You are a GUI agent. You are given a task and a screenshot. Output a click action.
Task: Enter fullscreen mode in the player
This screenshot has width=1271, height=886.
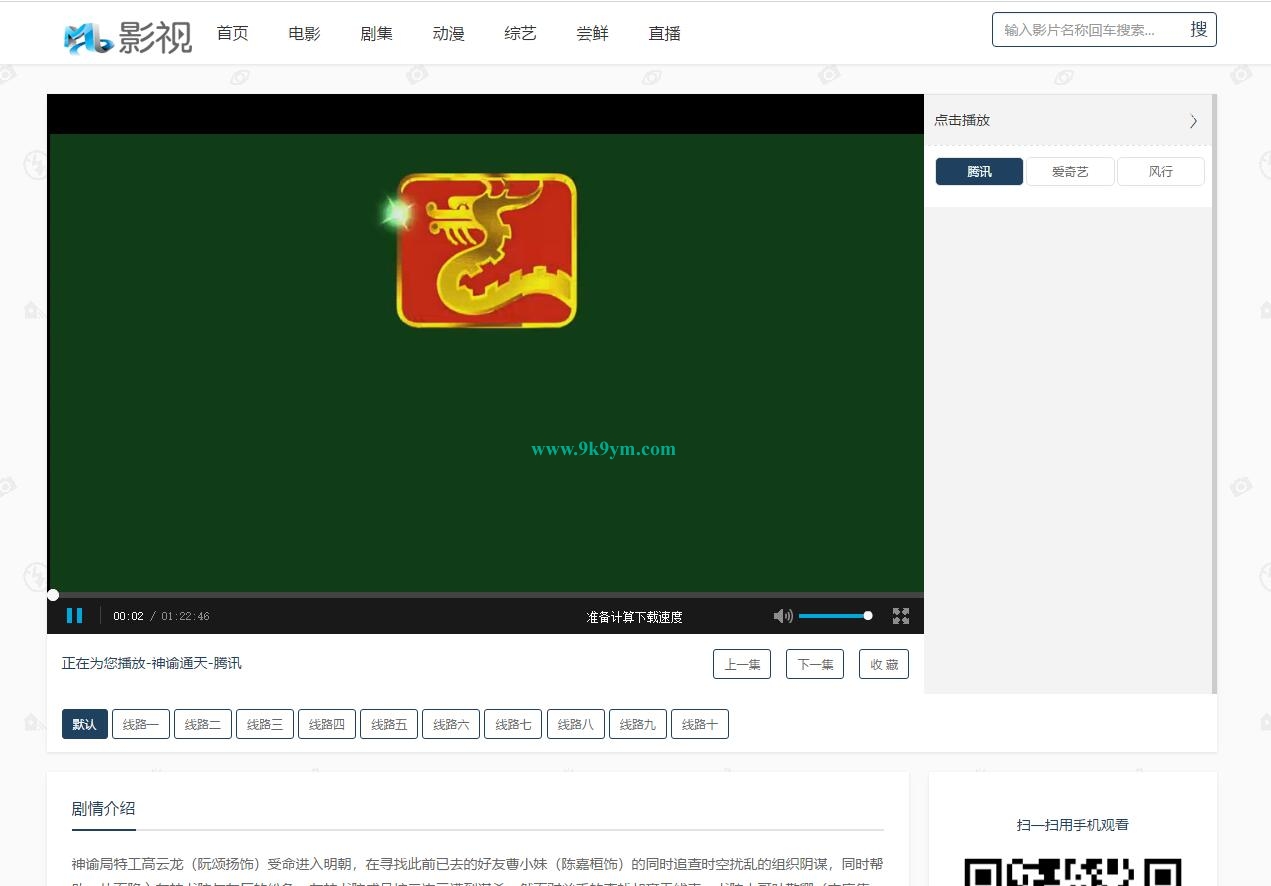(900, 616)
